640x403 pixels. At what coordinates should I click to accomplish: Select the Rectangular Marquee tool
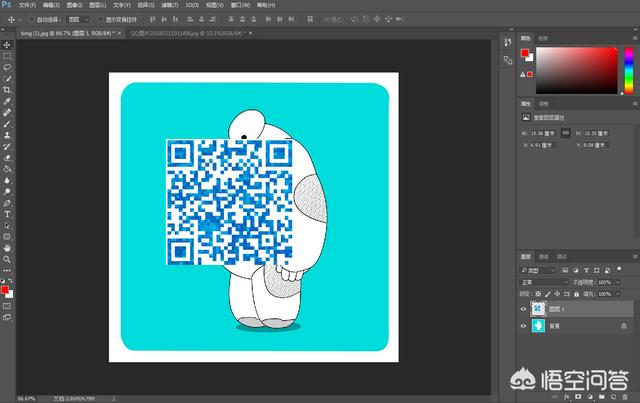coord(7,56)
